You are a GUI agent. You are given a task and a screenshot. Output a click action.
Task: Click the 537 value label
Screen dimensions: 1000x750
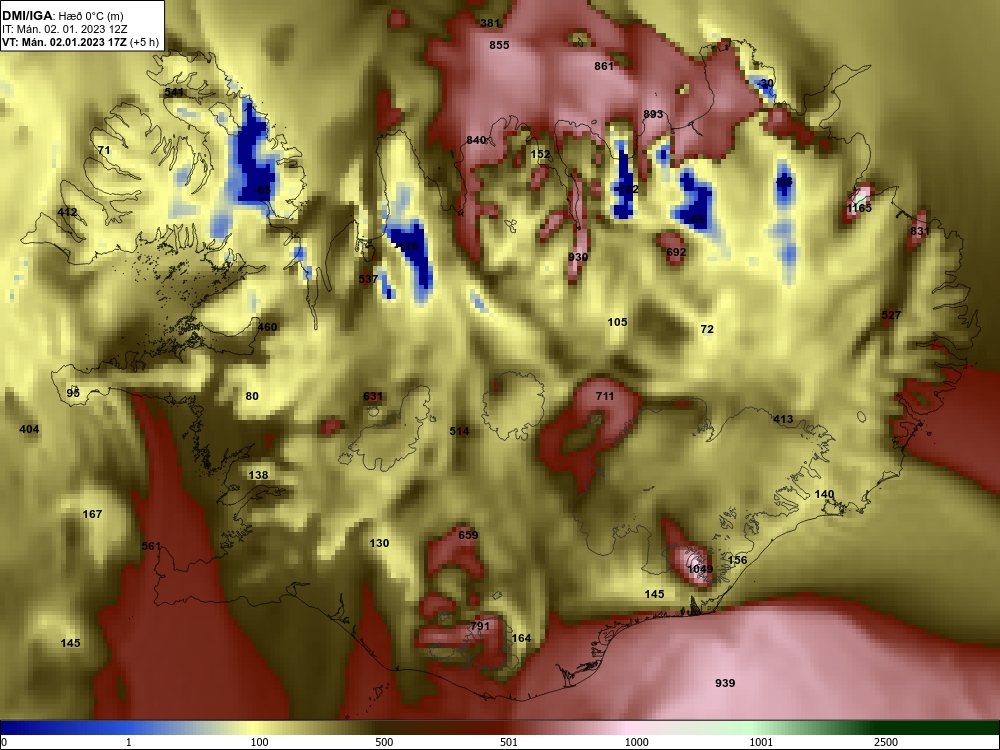click(x=368, y=279)
